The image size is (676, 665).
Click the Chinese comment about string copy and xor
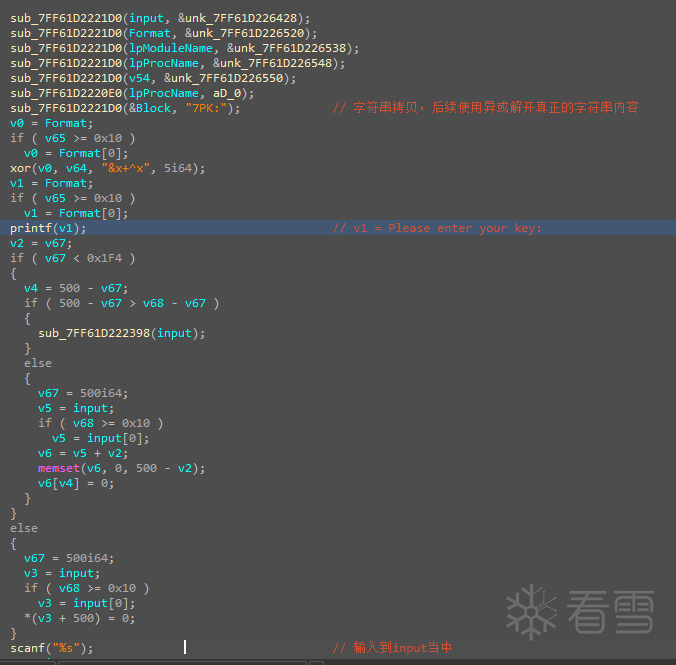coord(485,107)
